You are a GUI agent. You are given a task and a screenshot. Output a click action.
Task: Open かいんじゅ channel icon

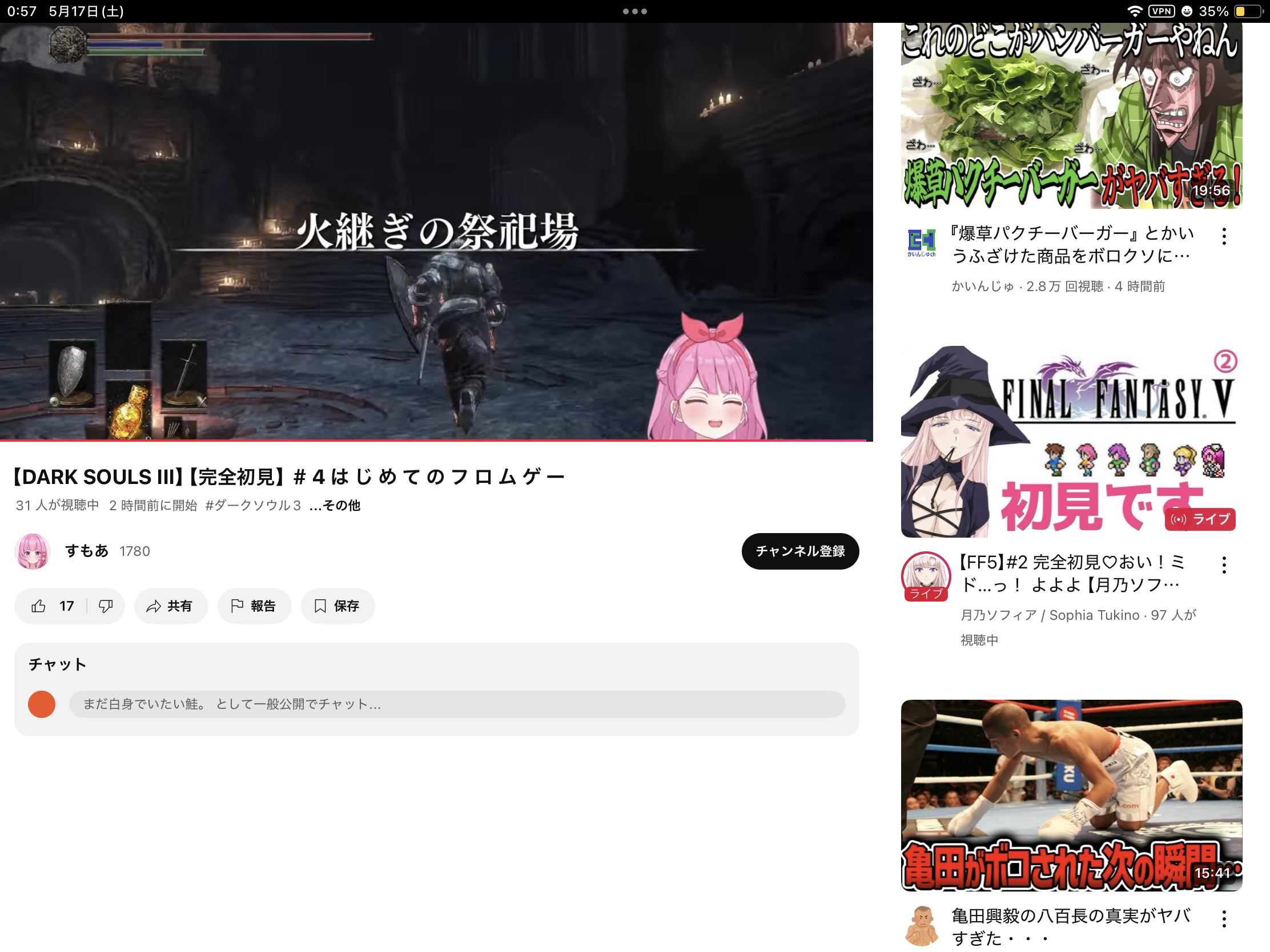[922, 243]
